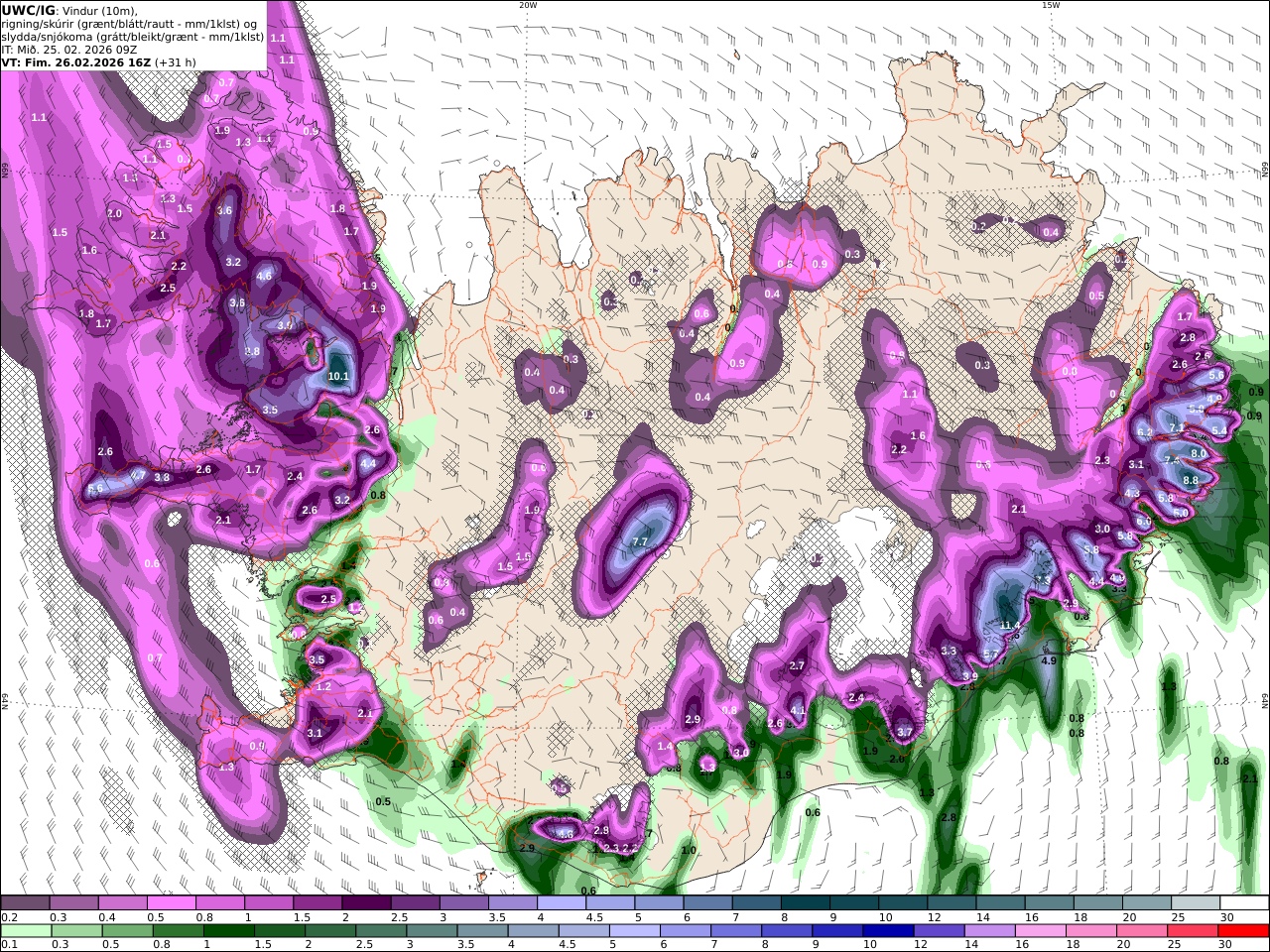
Task: Click the 8.0 value on the east coast
Action: [1199, 453]
